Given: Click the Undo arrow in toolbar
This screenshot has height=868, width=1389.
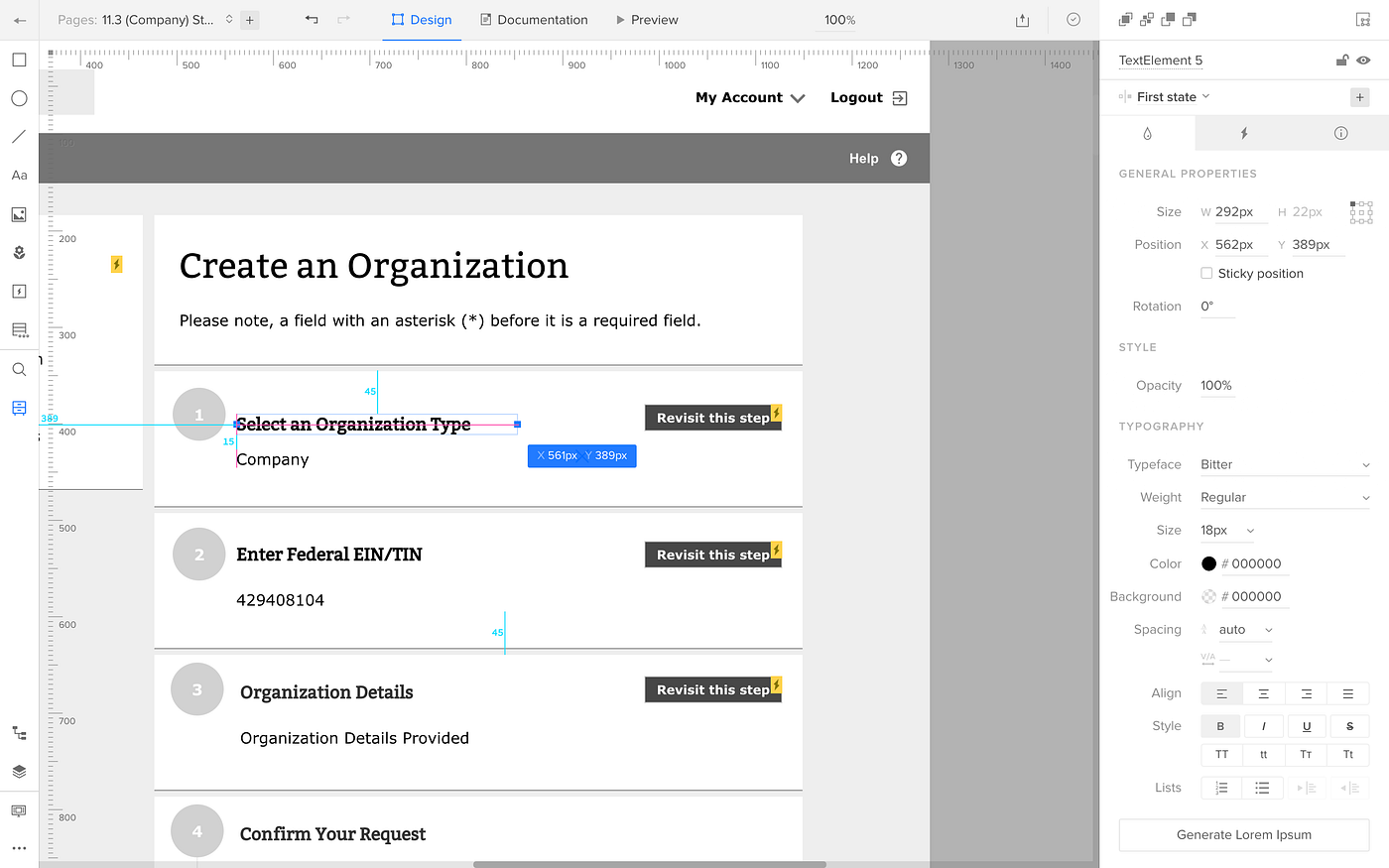Looking at the screenshot, I should pyautogui.click(x=312, y=20).
